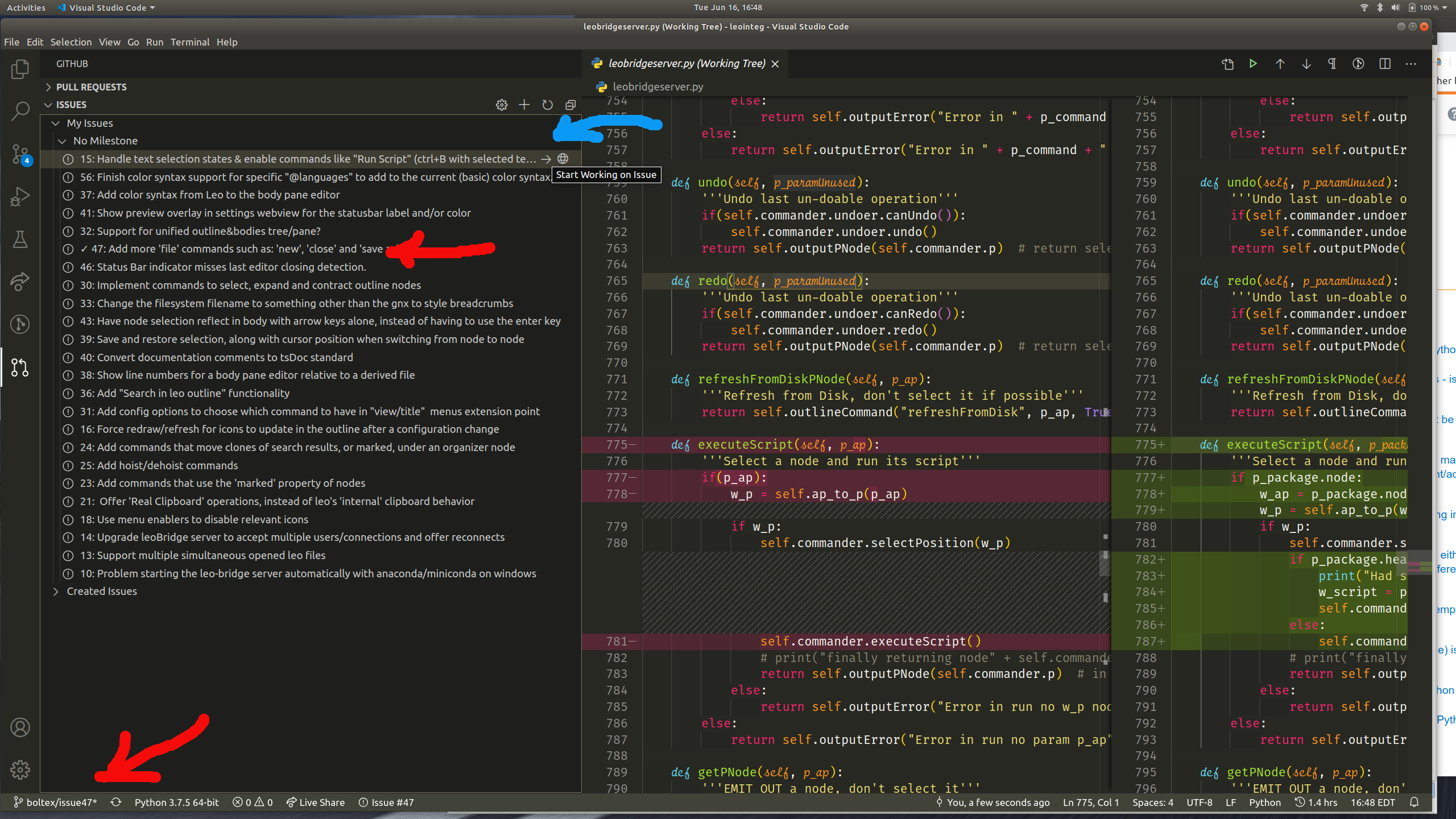
Task: Open the Source Control view
Action: tap(20, 154)
